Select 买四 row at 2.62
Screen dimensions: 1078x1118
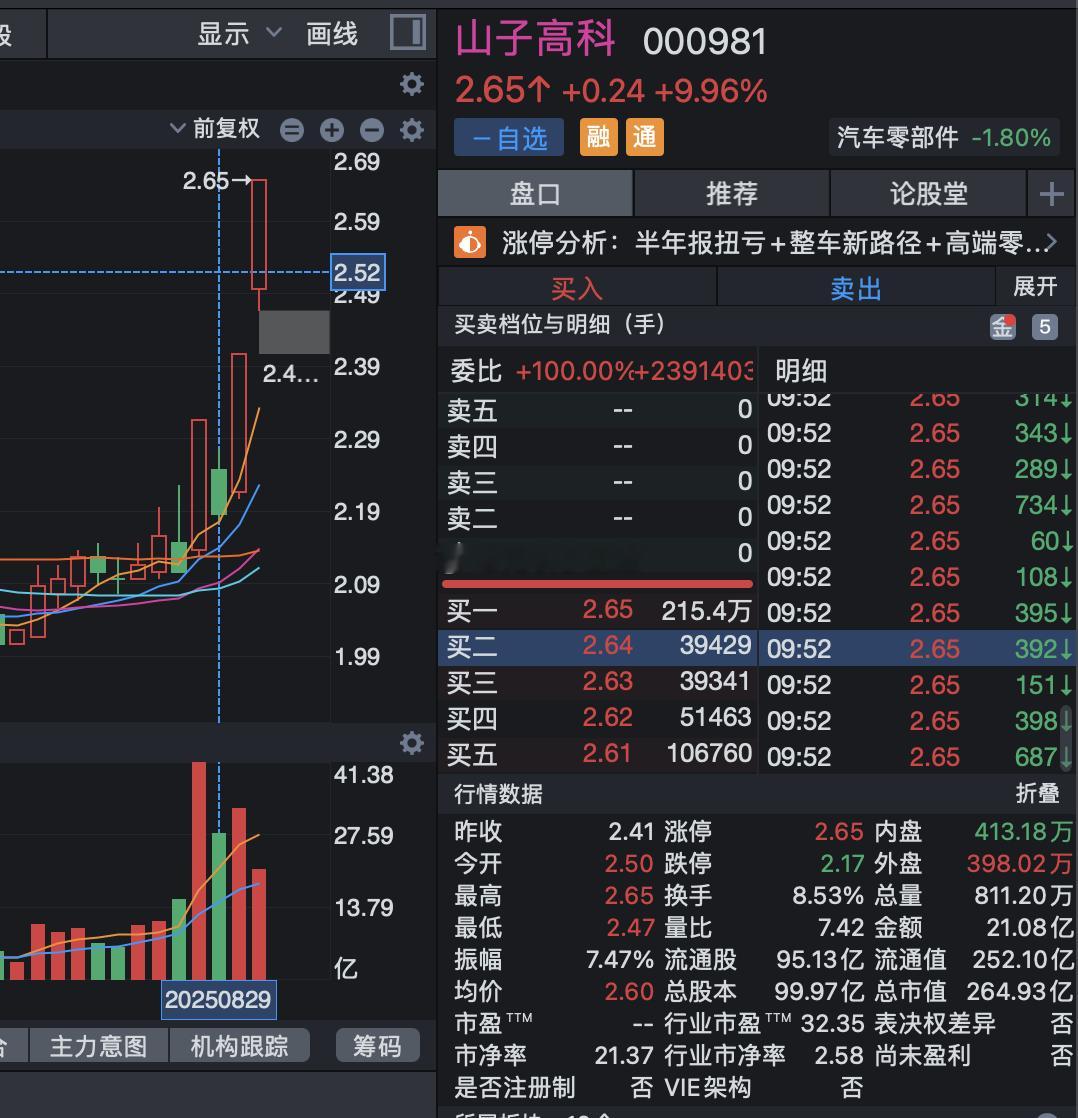[597, 717]
